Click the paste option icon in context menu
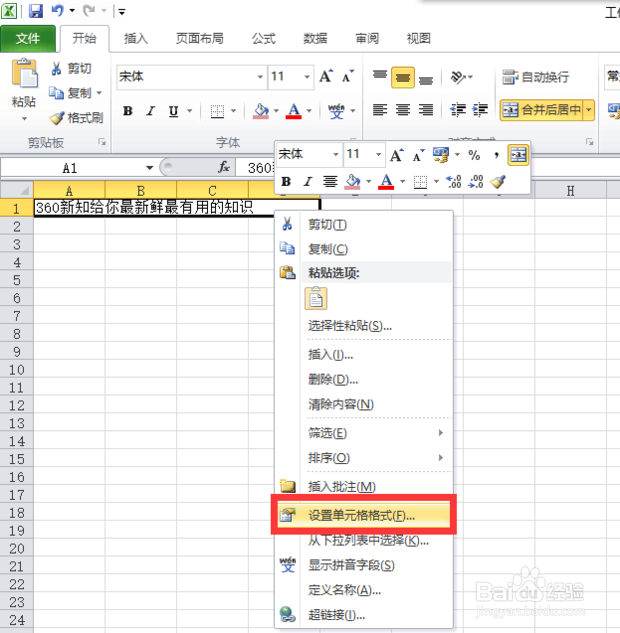Image resolution: width=620 pixels, height=633 pixels. click(x=316, y=299)
